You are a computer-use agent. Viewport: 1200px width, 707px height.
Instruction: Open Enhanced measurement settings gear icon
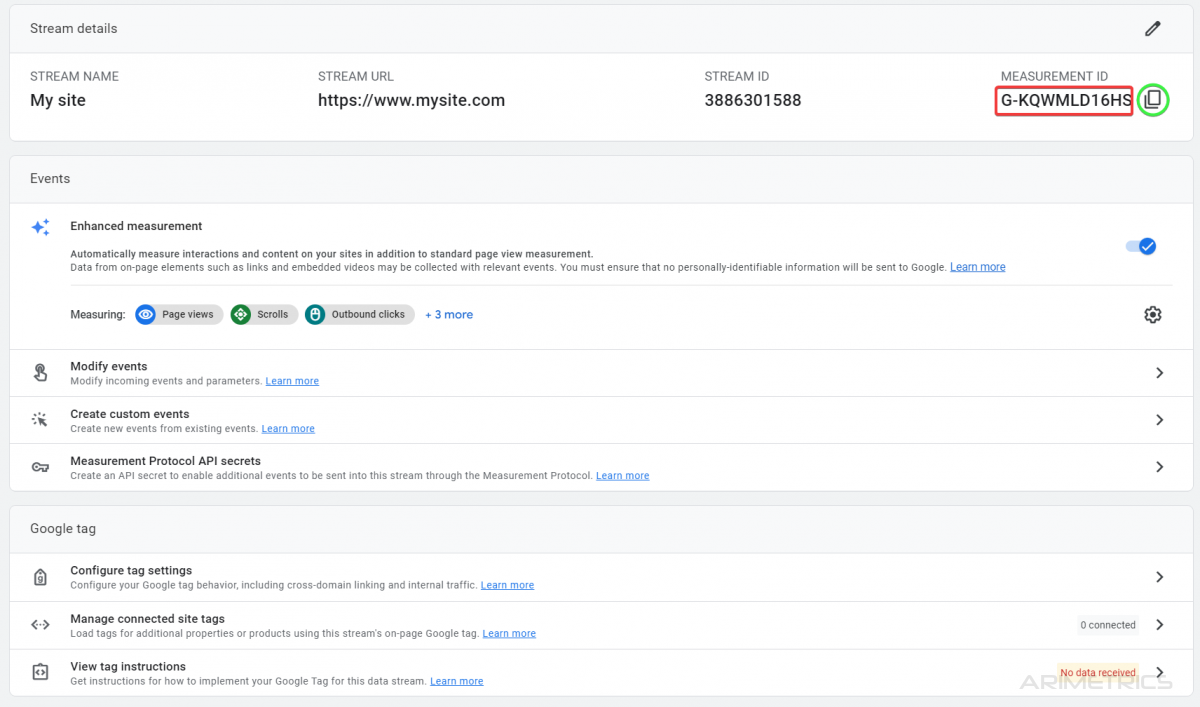pyautogui.click(x=1152, y=315)
